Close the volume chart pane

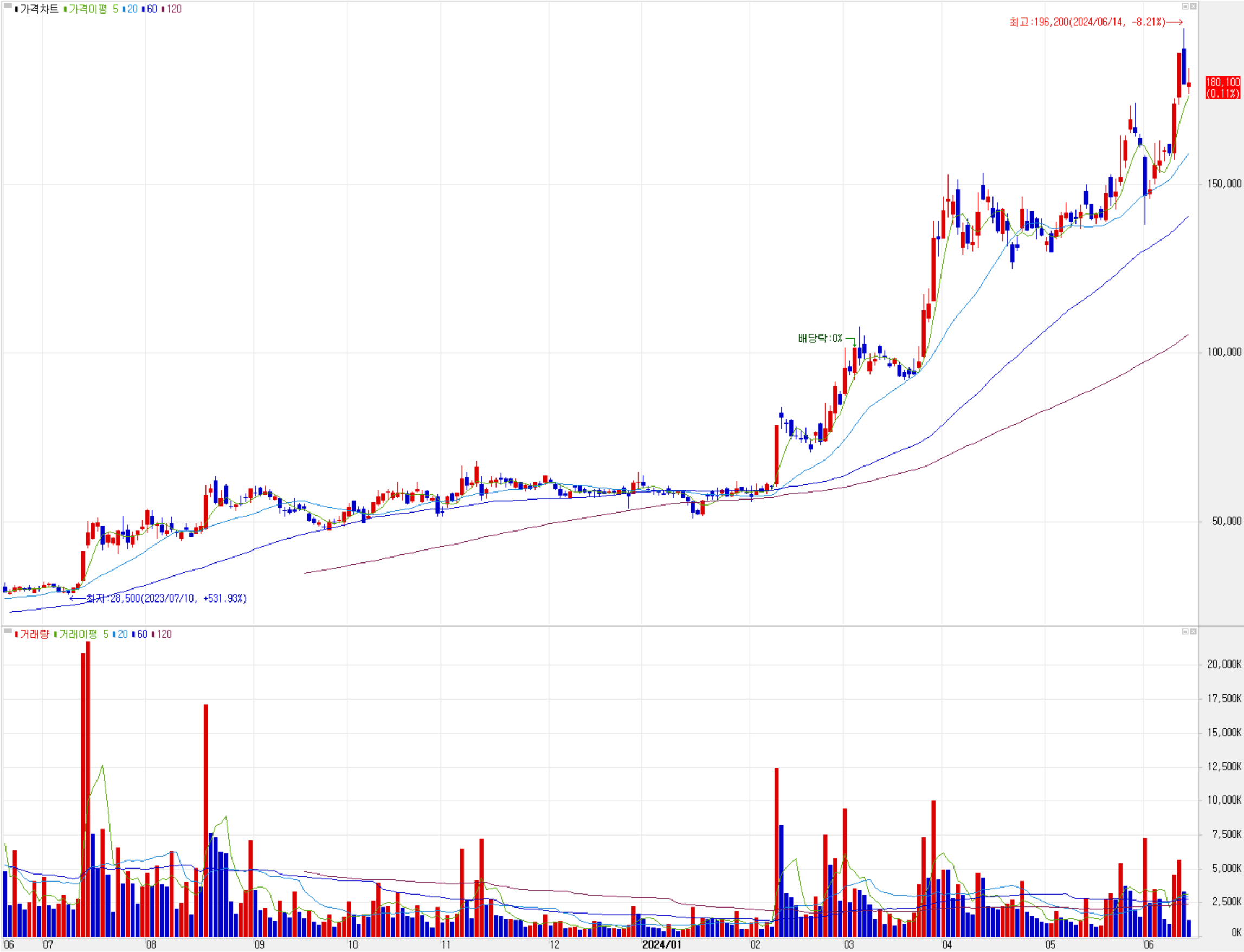coord(1193,631)
